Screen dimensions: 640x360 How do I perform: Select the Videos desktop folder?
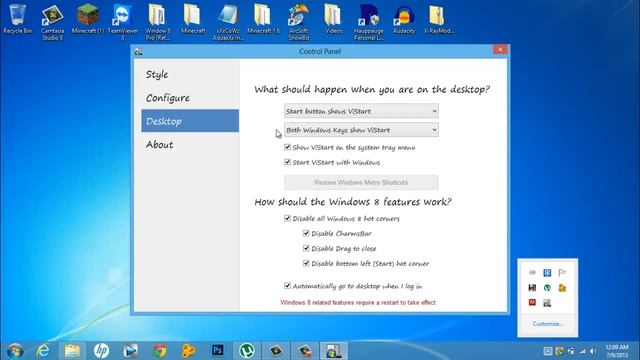click(333, 19)
